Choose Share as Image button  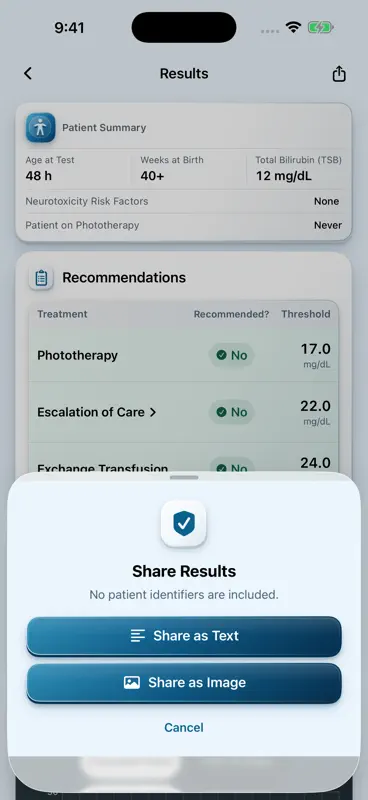coord(184,683)
